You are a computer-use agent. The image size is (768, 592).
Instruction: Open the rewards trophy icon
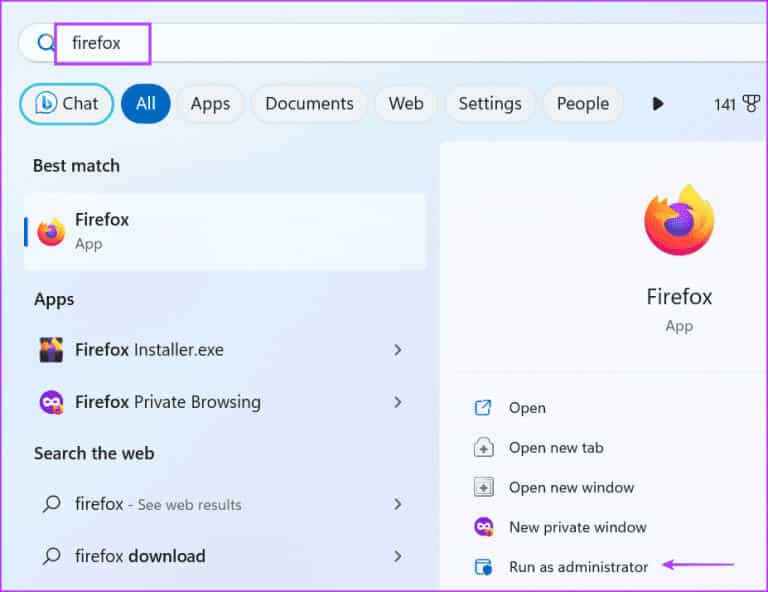coord(751,104)
